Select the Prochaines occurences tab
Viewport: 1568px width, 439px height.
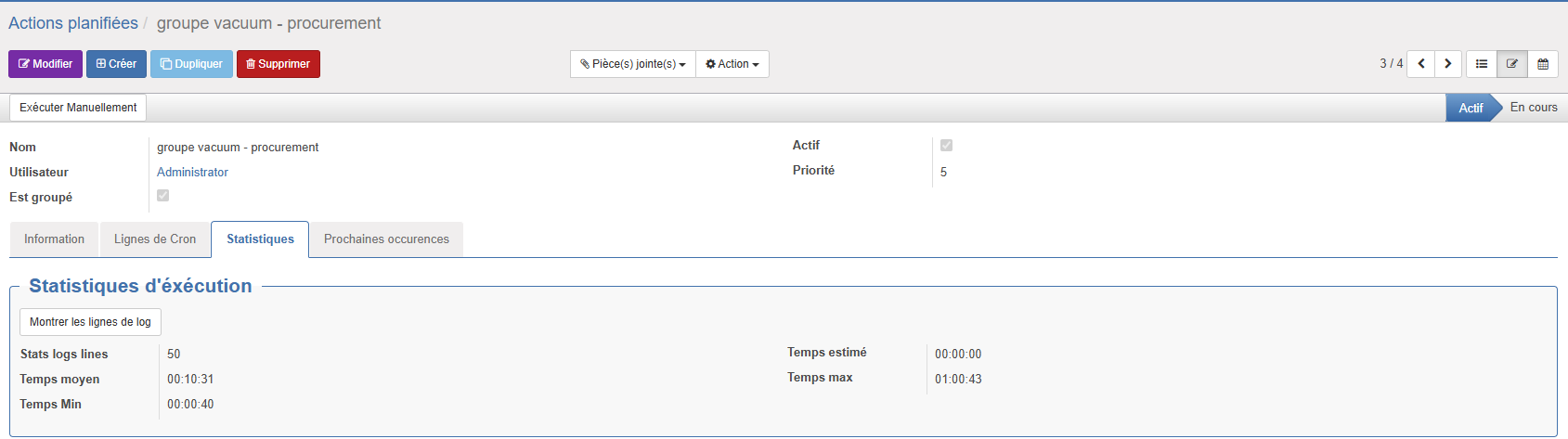[386, 239]
